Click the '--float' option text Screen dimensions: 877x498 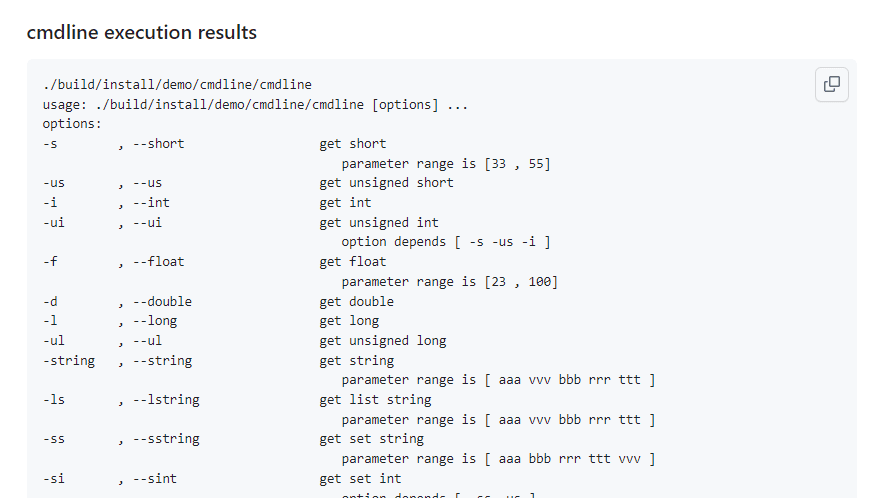(x=158, y=262)
